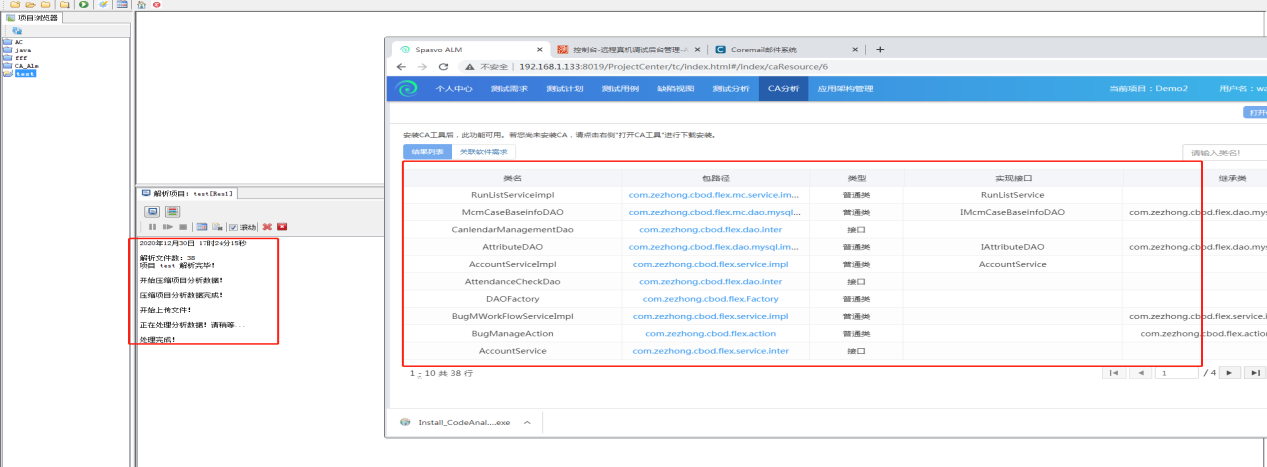Click the monitor view icon in parse panel
Image resolution: width=1267 pixels, height=467 pixels.
click(153, 211)
